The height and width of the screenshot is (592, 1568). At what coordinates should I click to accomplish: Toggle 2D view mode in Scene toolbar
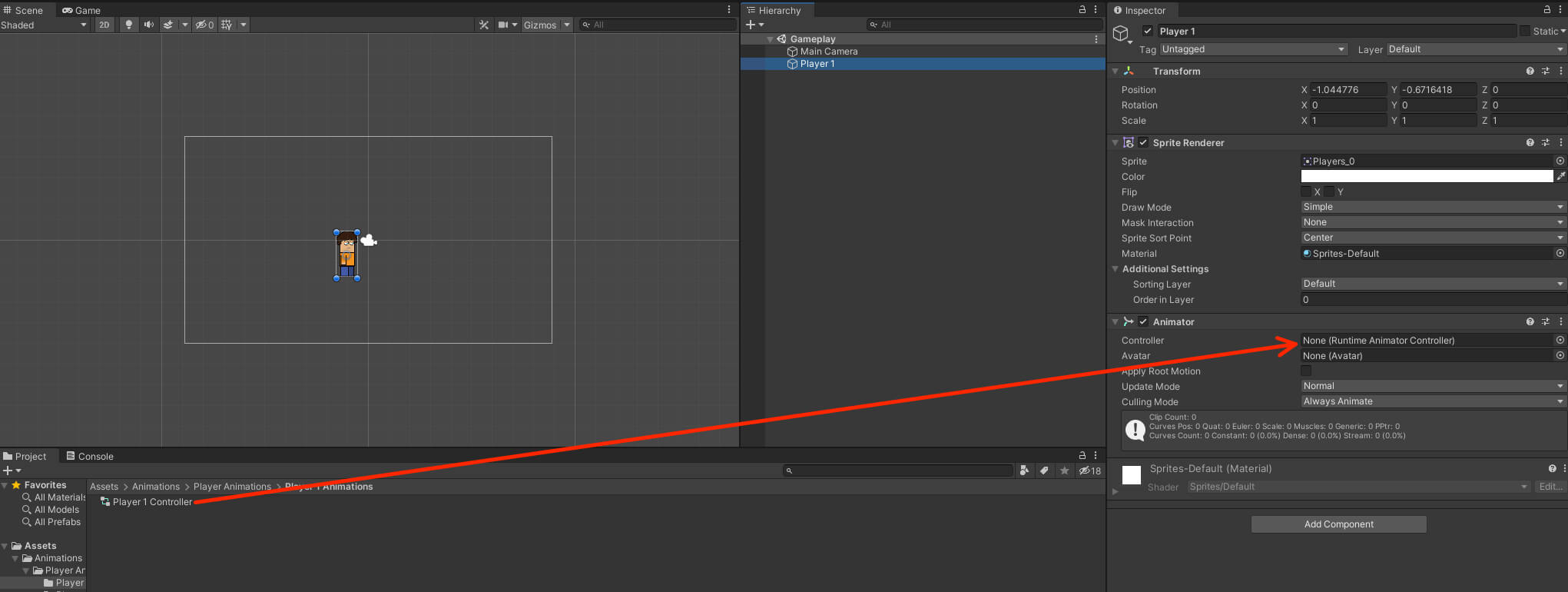[104, 25]
